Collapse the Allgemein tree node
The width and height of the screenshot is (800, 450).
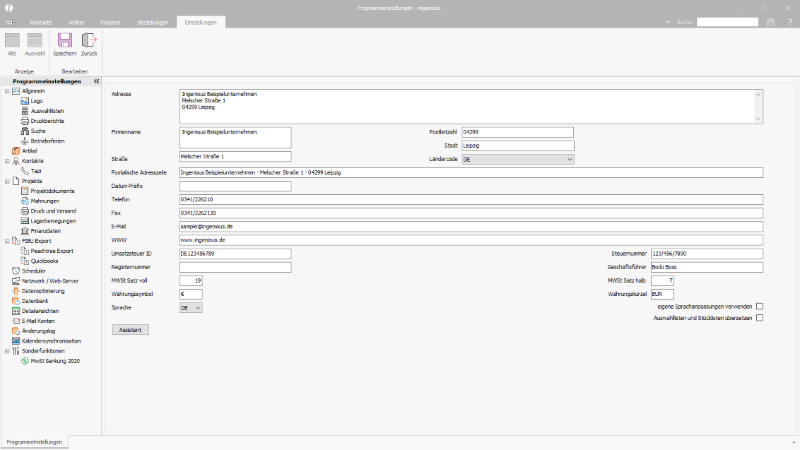pyautogui.click(x=7, y=91)
